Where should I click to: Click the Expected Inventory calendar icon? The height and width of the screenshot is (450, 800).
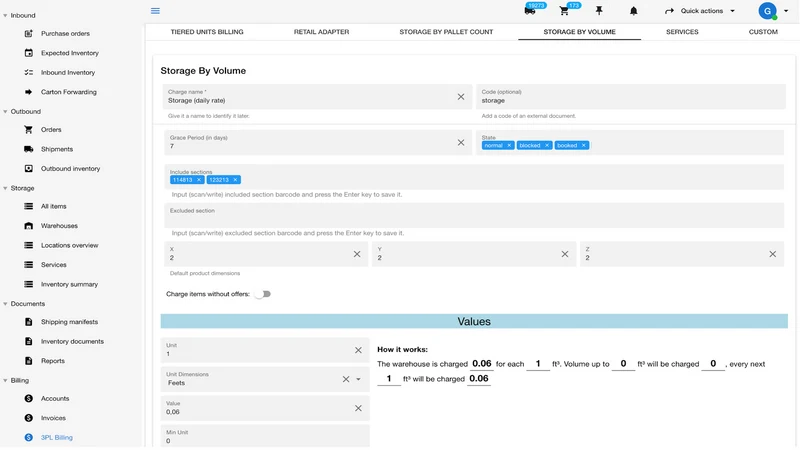29,53
